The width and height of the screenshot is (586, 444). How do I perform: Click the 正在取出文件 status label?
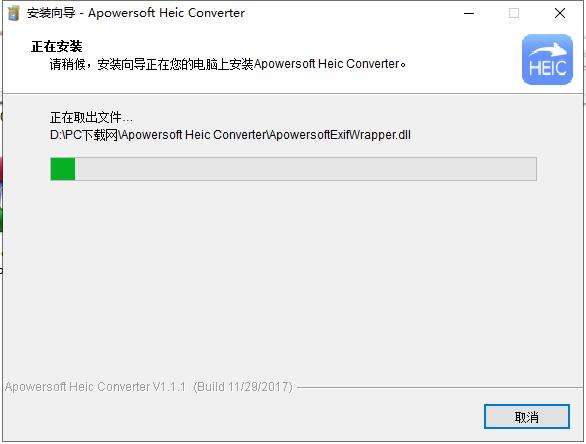(x=91, y=117)
